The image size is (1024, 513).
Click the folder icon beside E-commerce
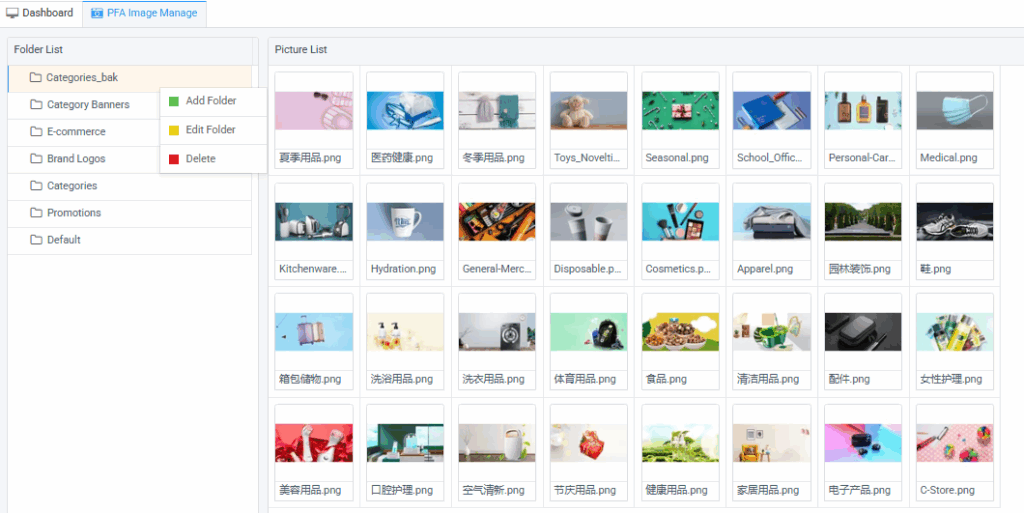coord(36,132)
